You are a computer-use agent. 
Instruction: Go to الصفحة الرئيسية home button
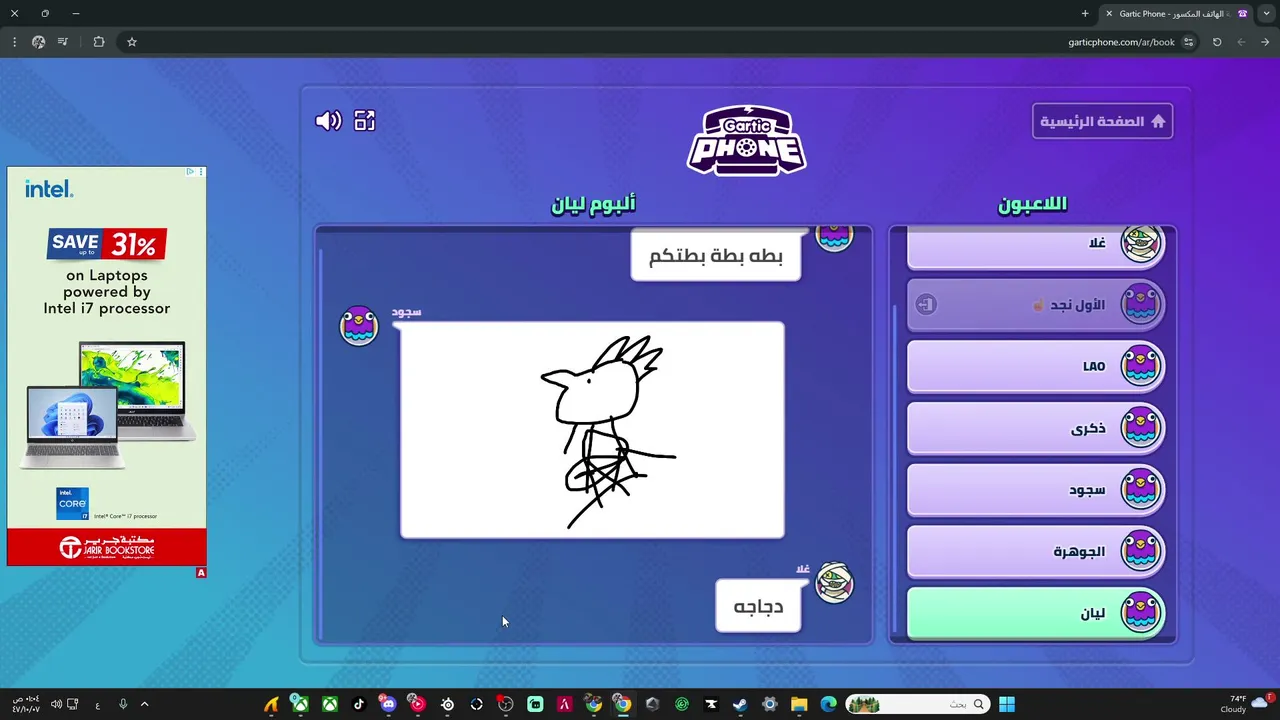click(x=1102, y=121)
